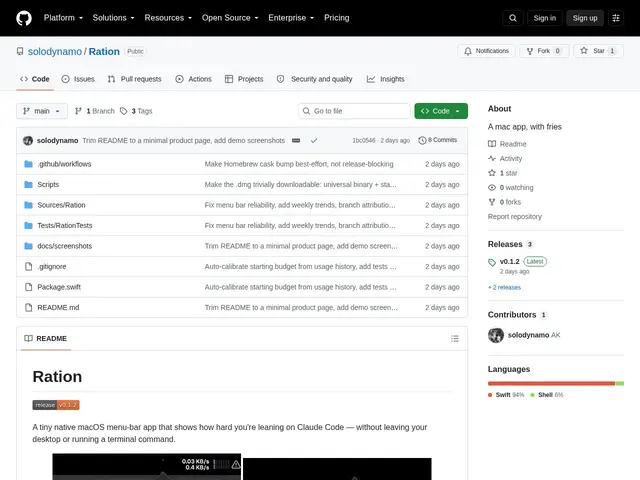Click solodynamo avatar under Contributors
640x480 pixels.
click(x=496, y=335)
